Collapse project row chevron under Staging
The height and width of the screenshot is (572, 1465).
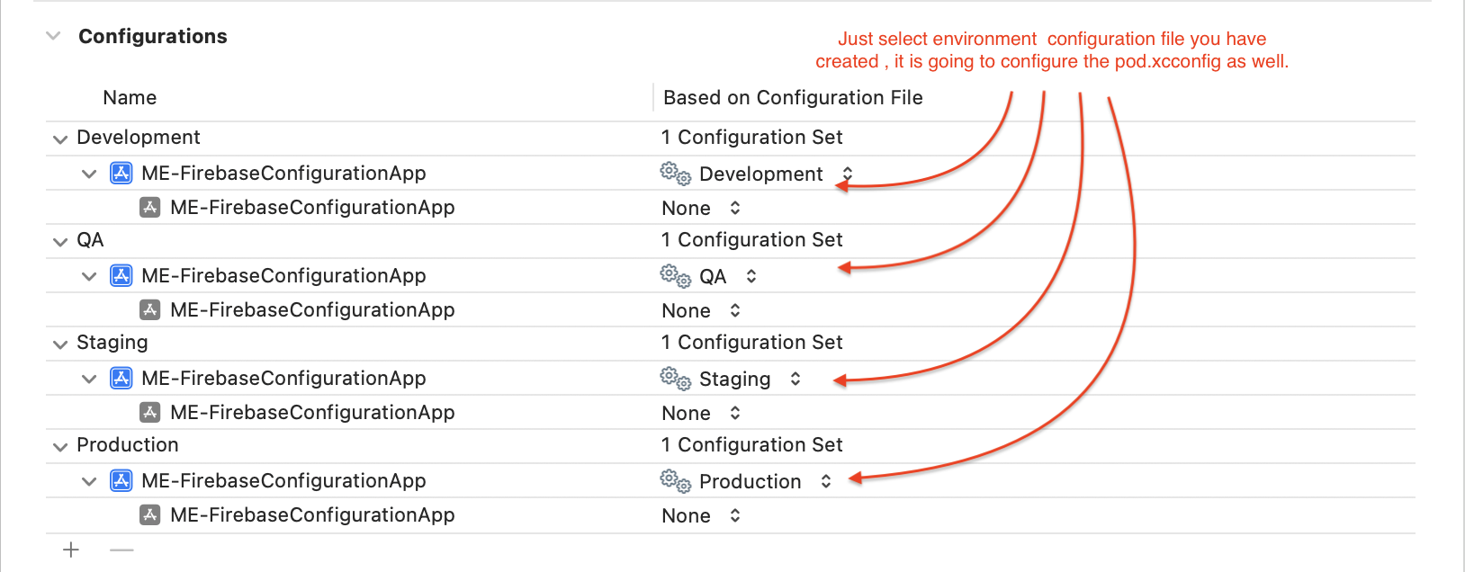89,379
